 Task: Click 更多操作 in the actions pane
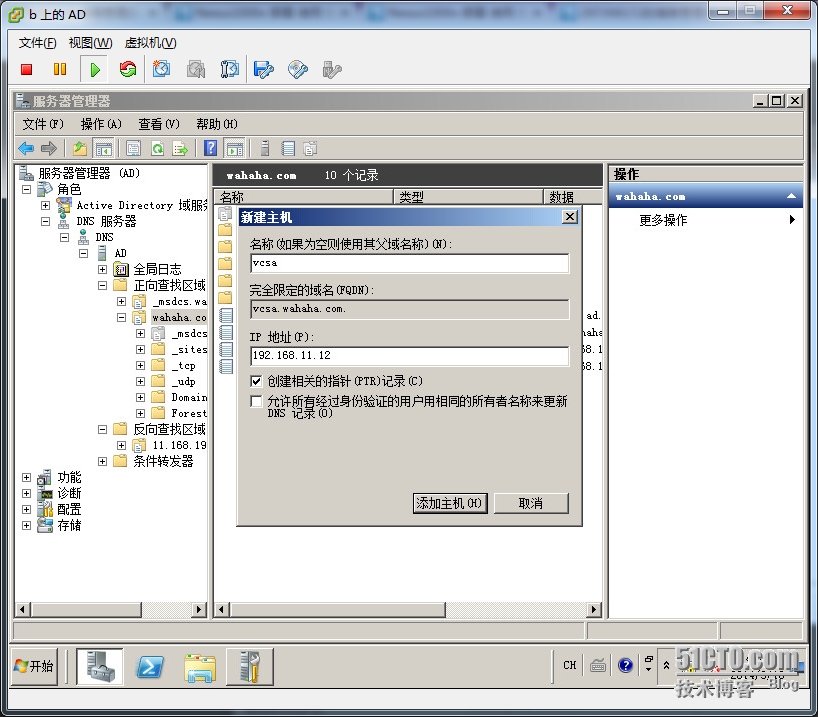coord(664,220)
